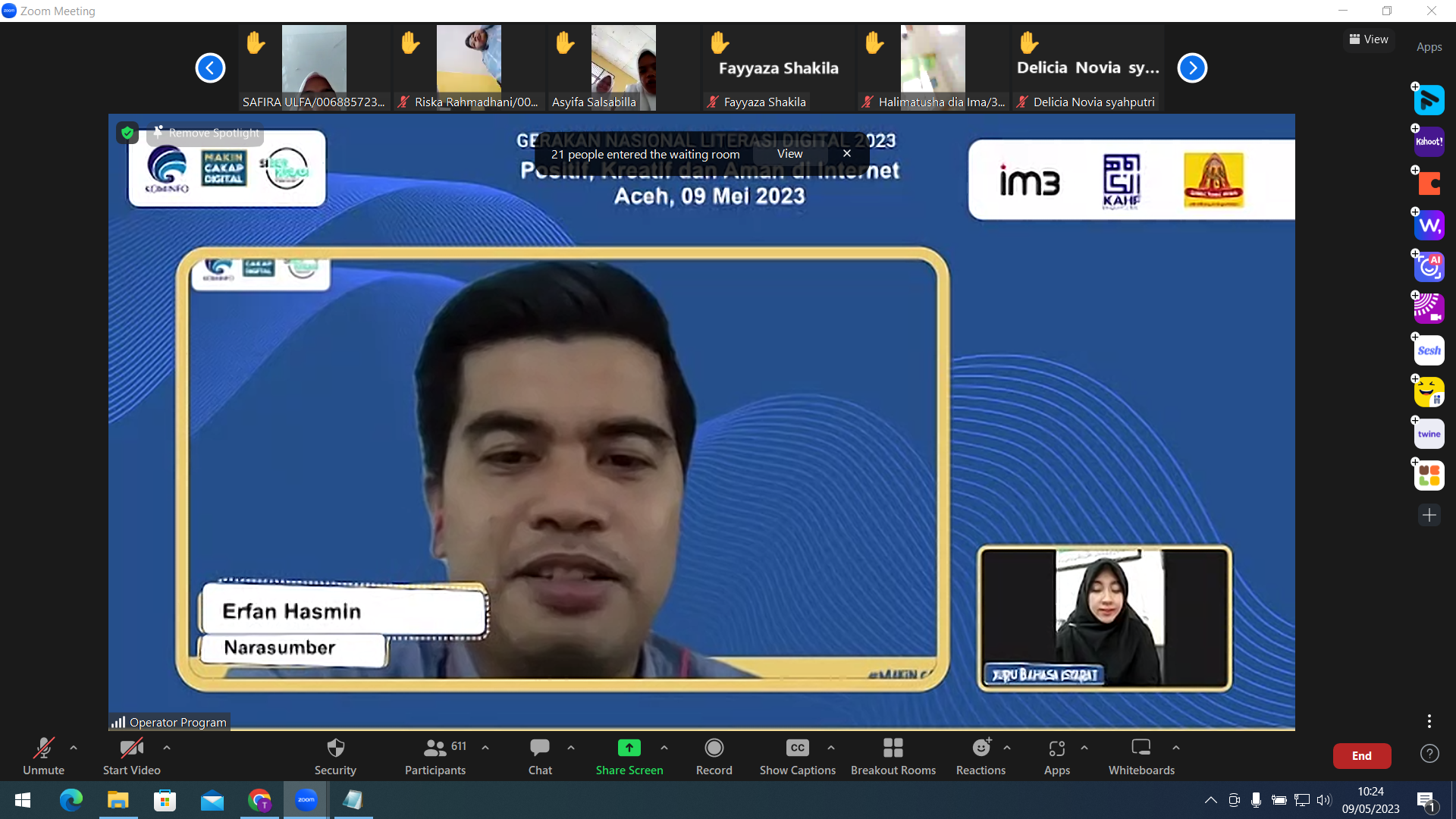Start recording with Record
Image resolution: width=1456 pixels, height=819 pixels.
click(x=714, y=756)
